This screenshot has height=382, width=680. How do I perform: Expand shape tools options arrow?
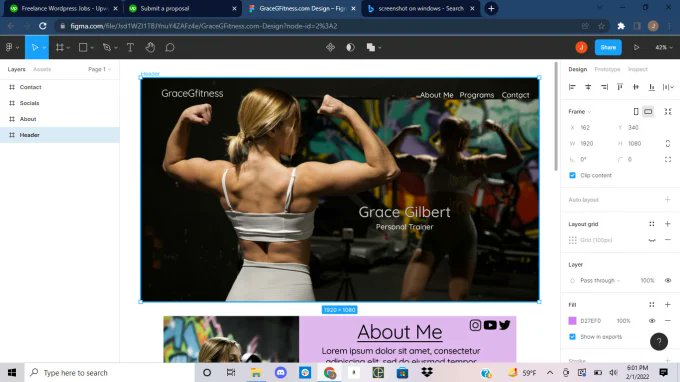click(92, 48)
